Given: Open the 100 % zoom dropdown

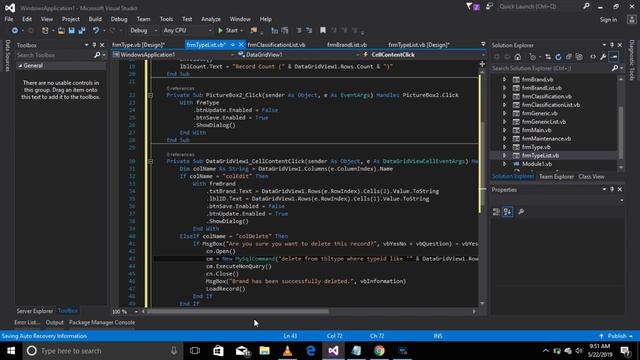Looking at the screenshot, I should coord(125,311).
